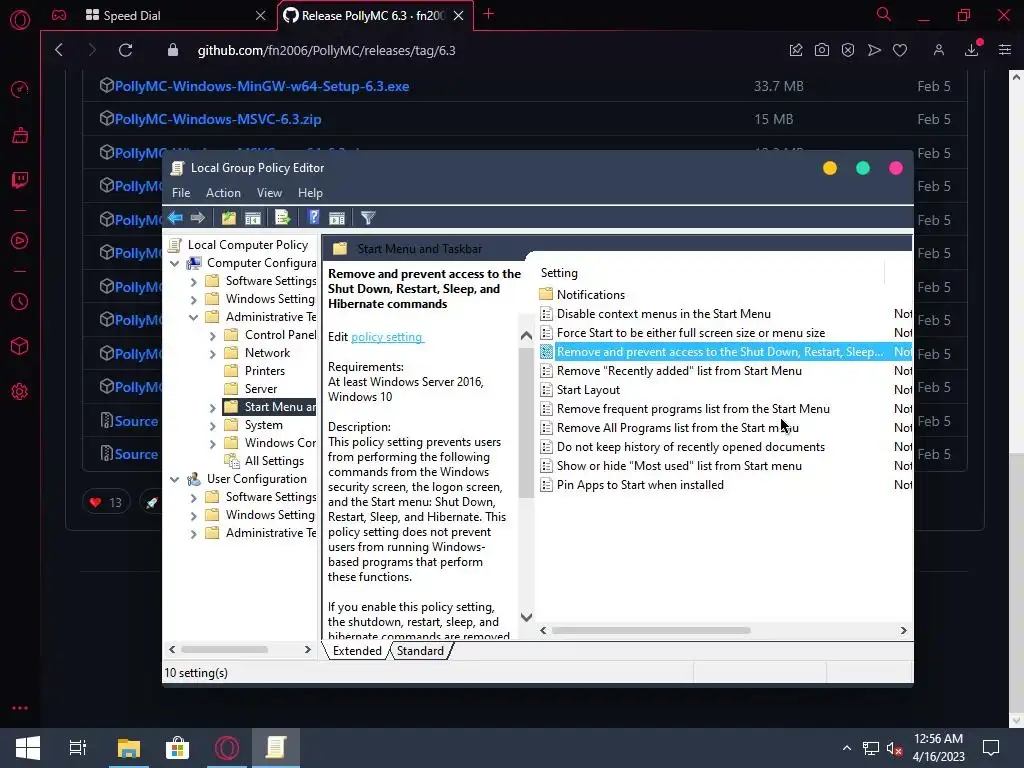Open the Action menu
Viewport: 1024px width, 768px height.
(223, 193)
